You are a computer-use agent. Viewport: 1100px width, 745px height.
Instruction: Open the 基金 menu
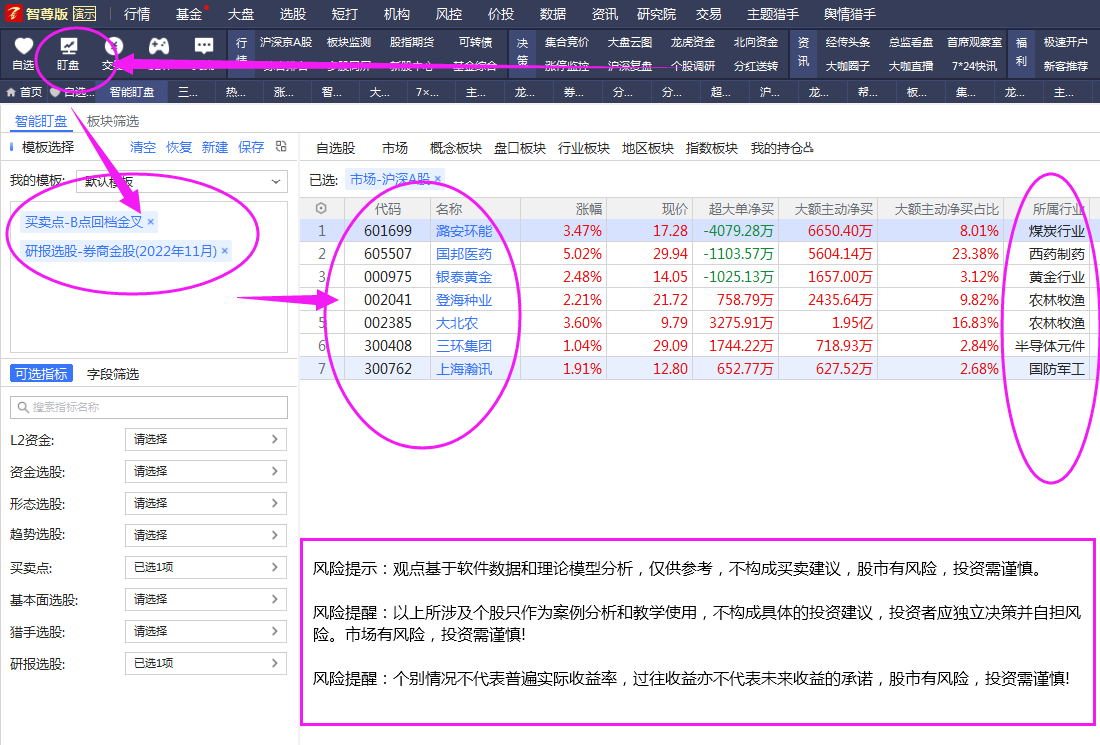pos(189,14)
